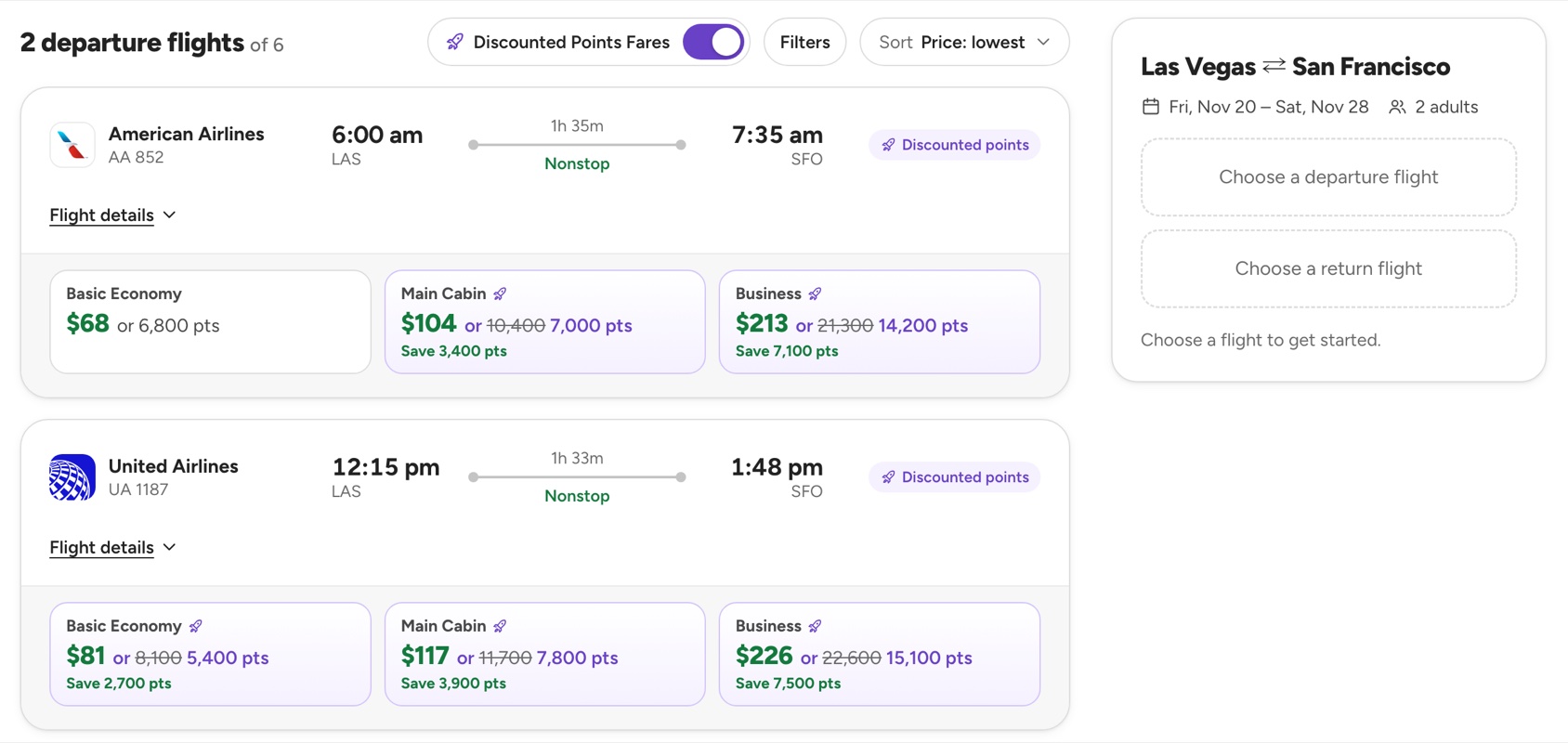The width and height of the screenshot is (1568, 743).
Task: Click the round-trip arrows icon between Las Vegas and San Francisco
Action: pyautogui.click(x=1274, y=66)
